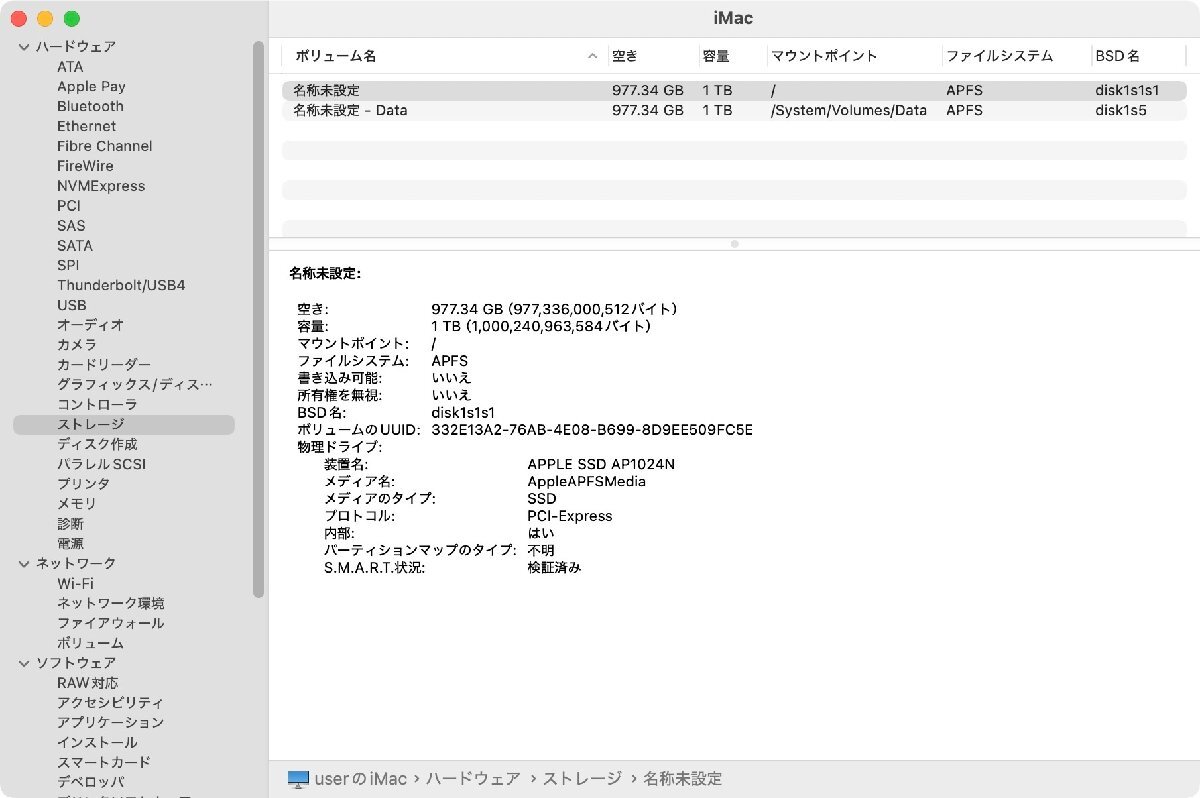
Task: Click the sort chevron on the ボリューム名 column
Action: tap(592, 56)
